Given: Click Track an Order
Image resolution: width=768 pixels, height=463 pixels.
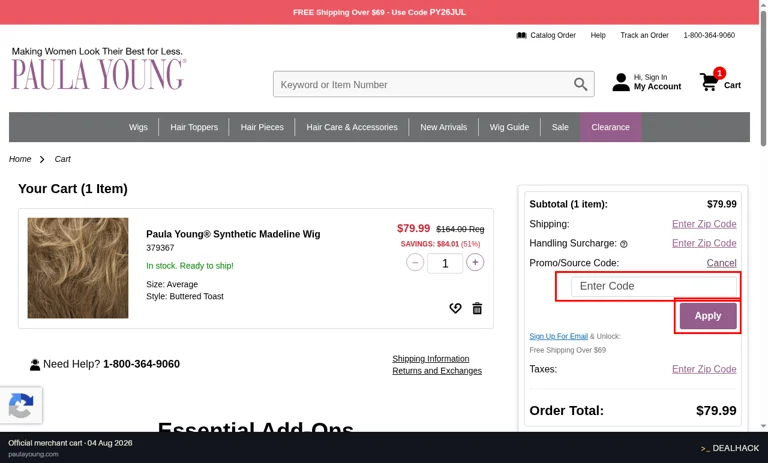Looking at the screenshot, I should pos(644,35).
